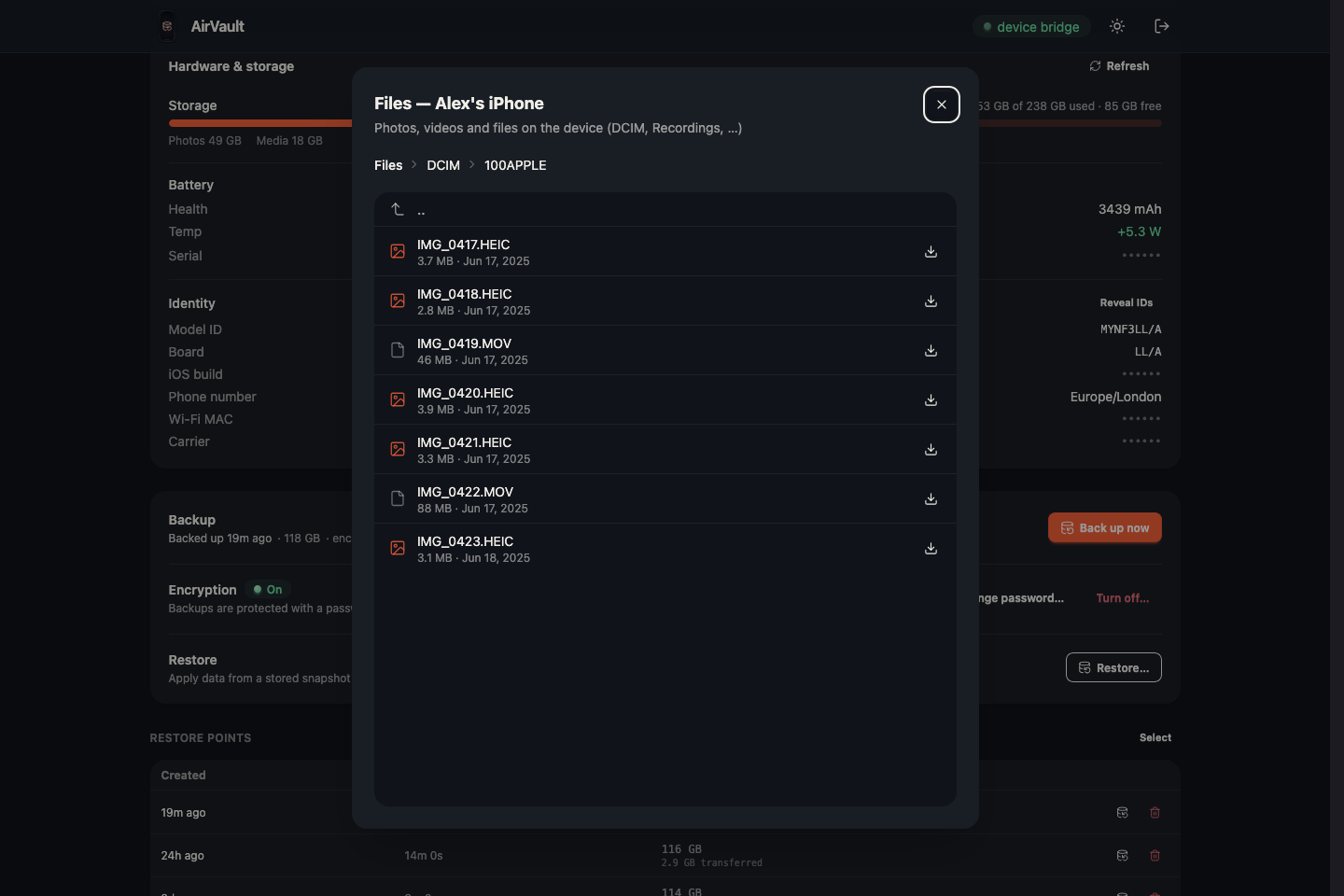
Task: Click the sign out icon
Action: [1162, 26]
